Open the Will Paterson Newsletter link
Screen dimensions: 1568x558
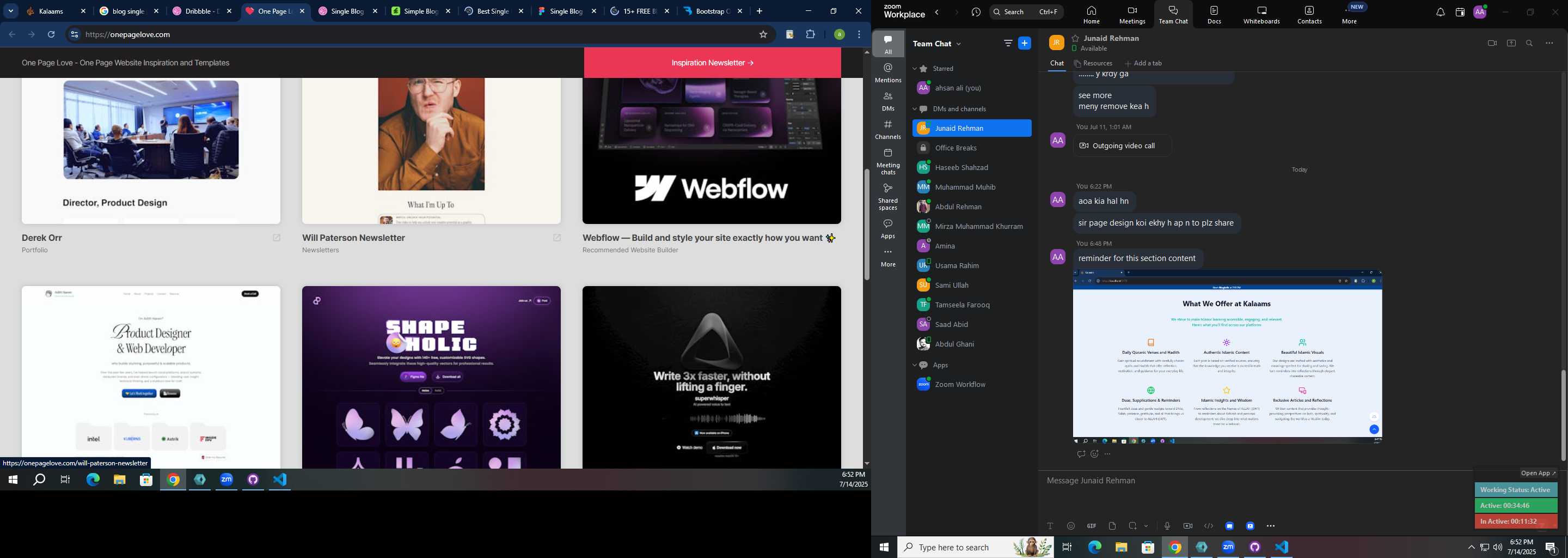(x=354, y=238)
